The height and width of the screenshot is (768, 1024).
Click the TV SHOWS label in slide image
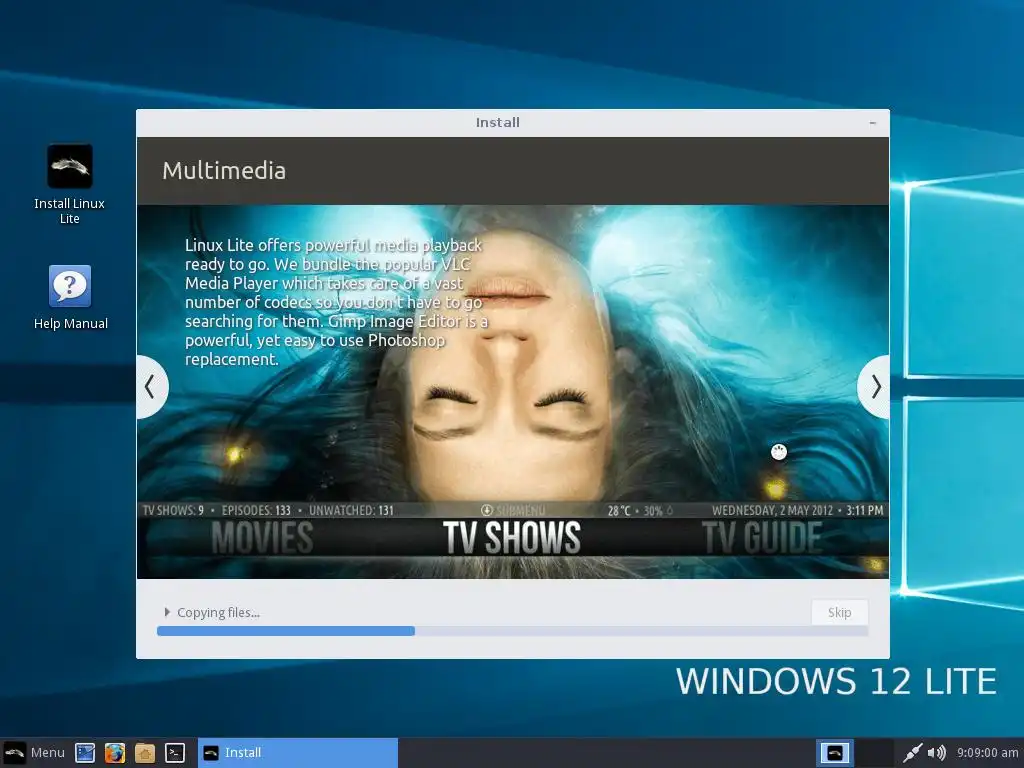pyautogui.click(x=511, y=537)
